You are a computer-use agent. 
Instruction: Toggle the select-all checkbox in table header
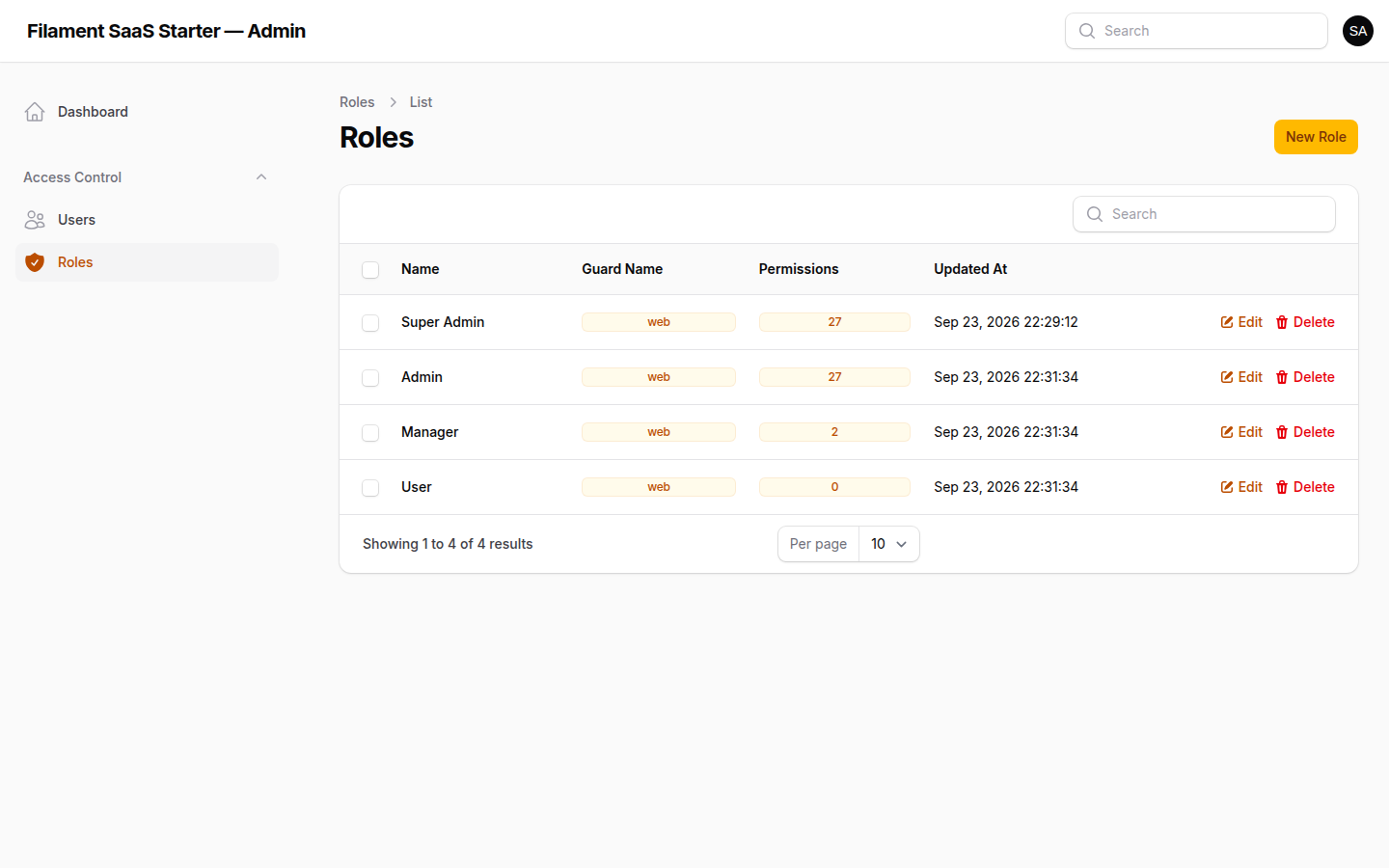(370, 270)
